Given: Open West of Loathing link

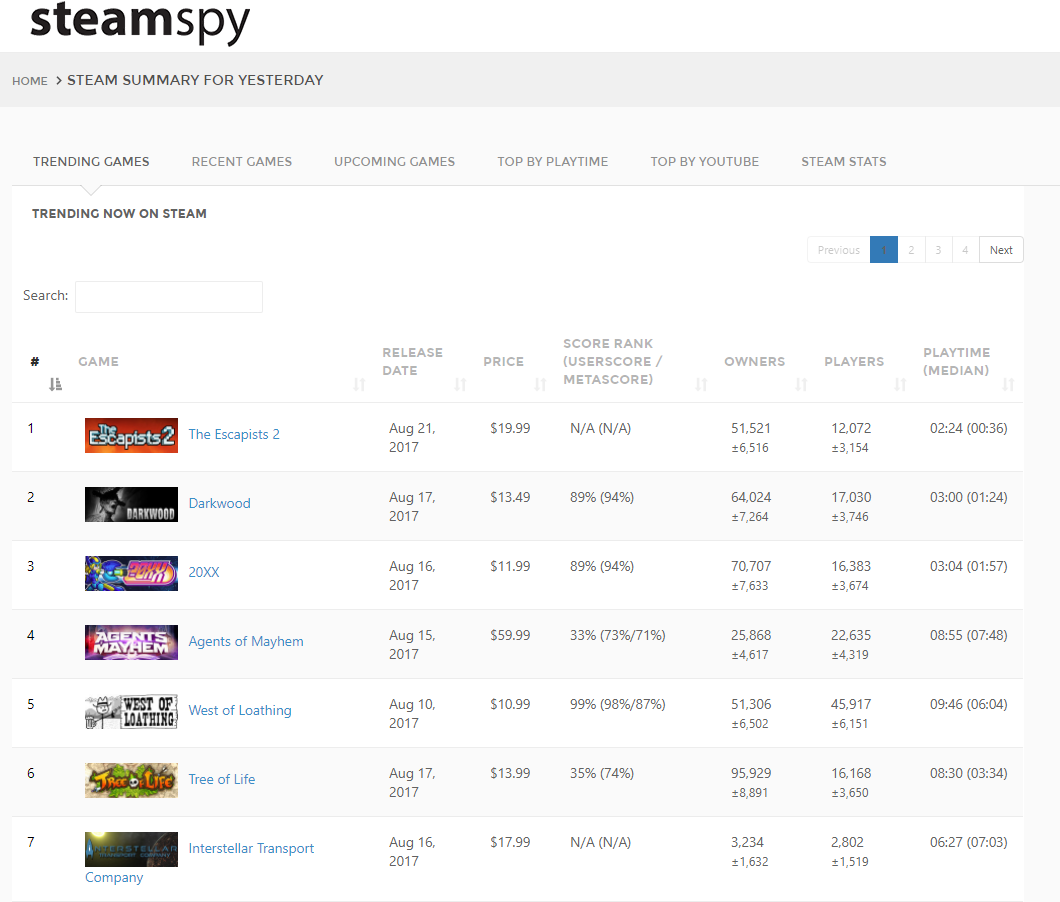Looking at the screenshot, I should click(240, 710).
